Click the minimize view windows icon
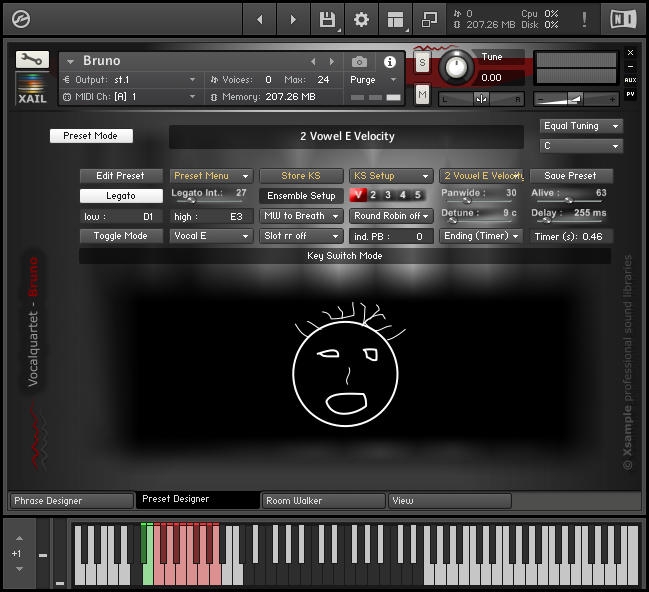Screen dimensions: 649x592 coord(429,19)
